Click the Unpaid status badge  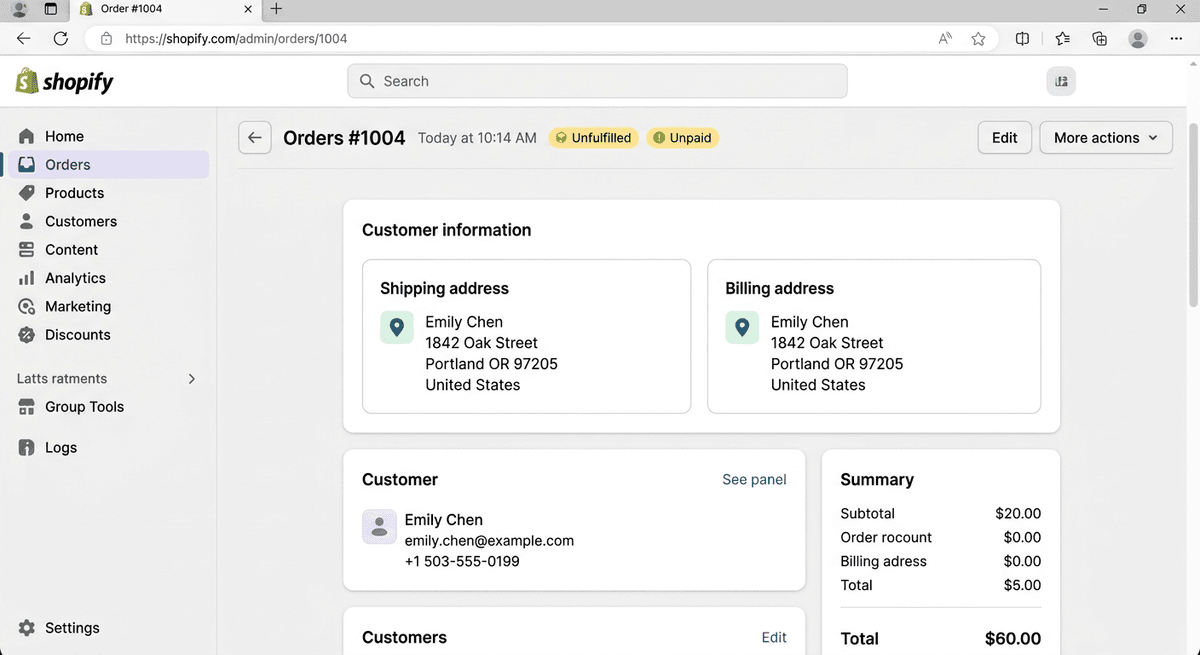coord(682,137)
